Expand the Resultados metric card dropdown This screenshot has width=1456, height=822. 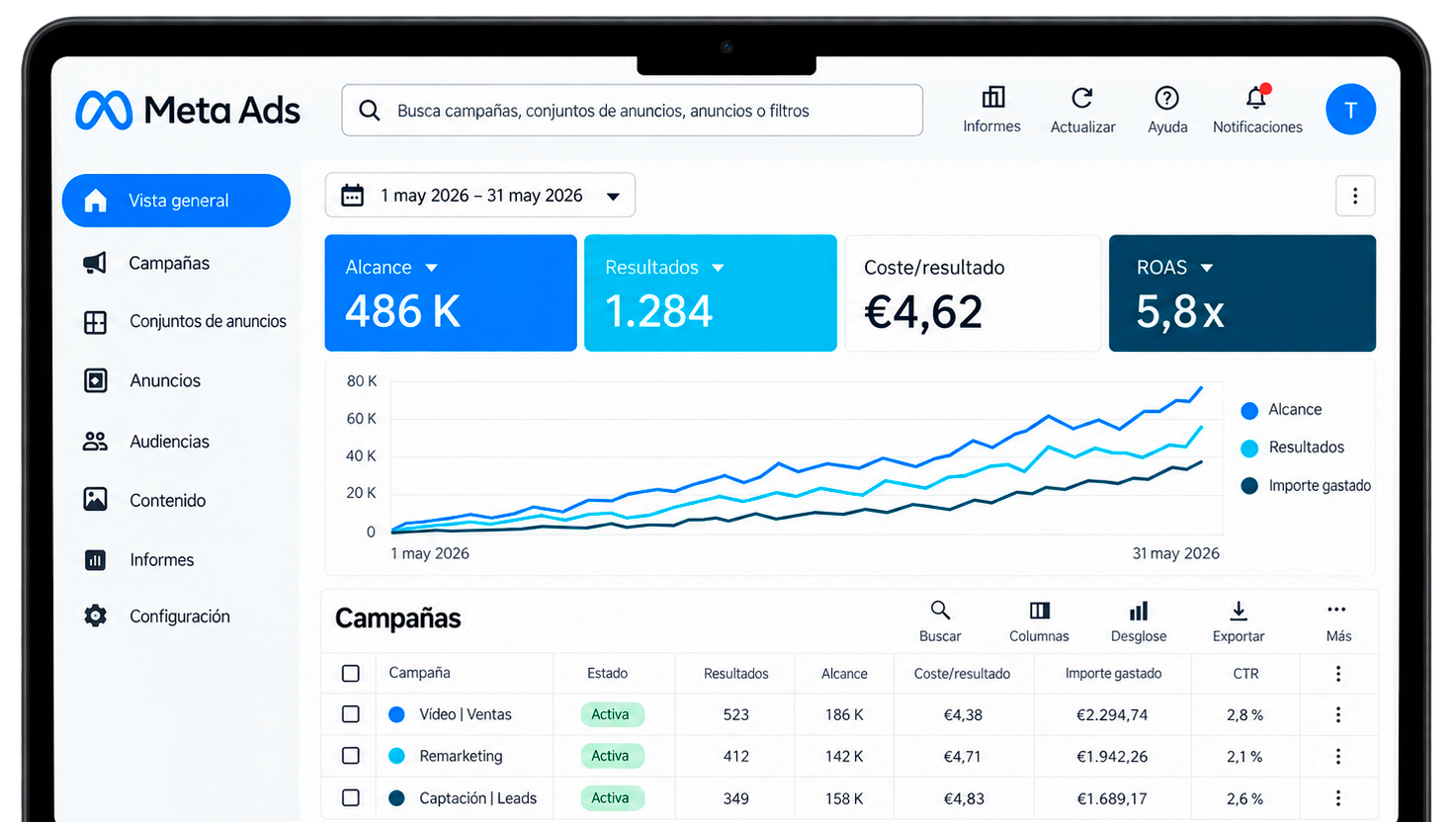[x=718, y=268]
